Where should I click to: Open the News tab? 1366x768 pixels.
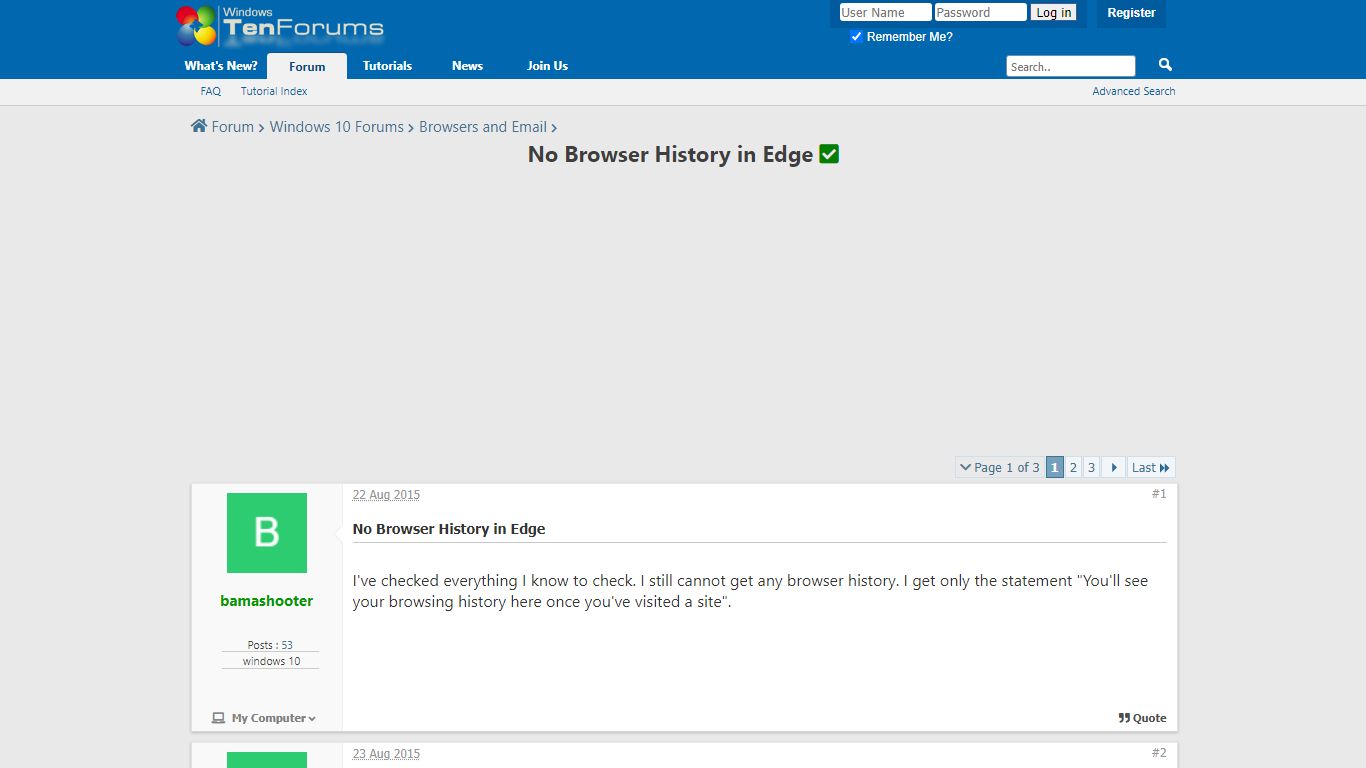467,66
